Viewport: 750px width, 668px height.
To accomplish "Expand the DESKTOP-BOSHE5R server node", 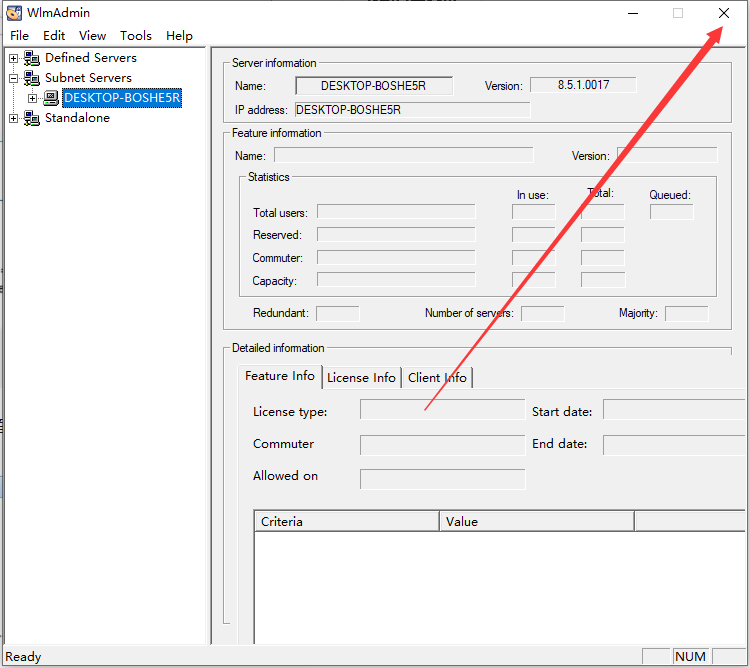I will click(32, 98).
